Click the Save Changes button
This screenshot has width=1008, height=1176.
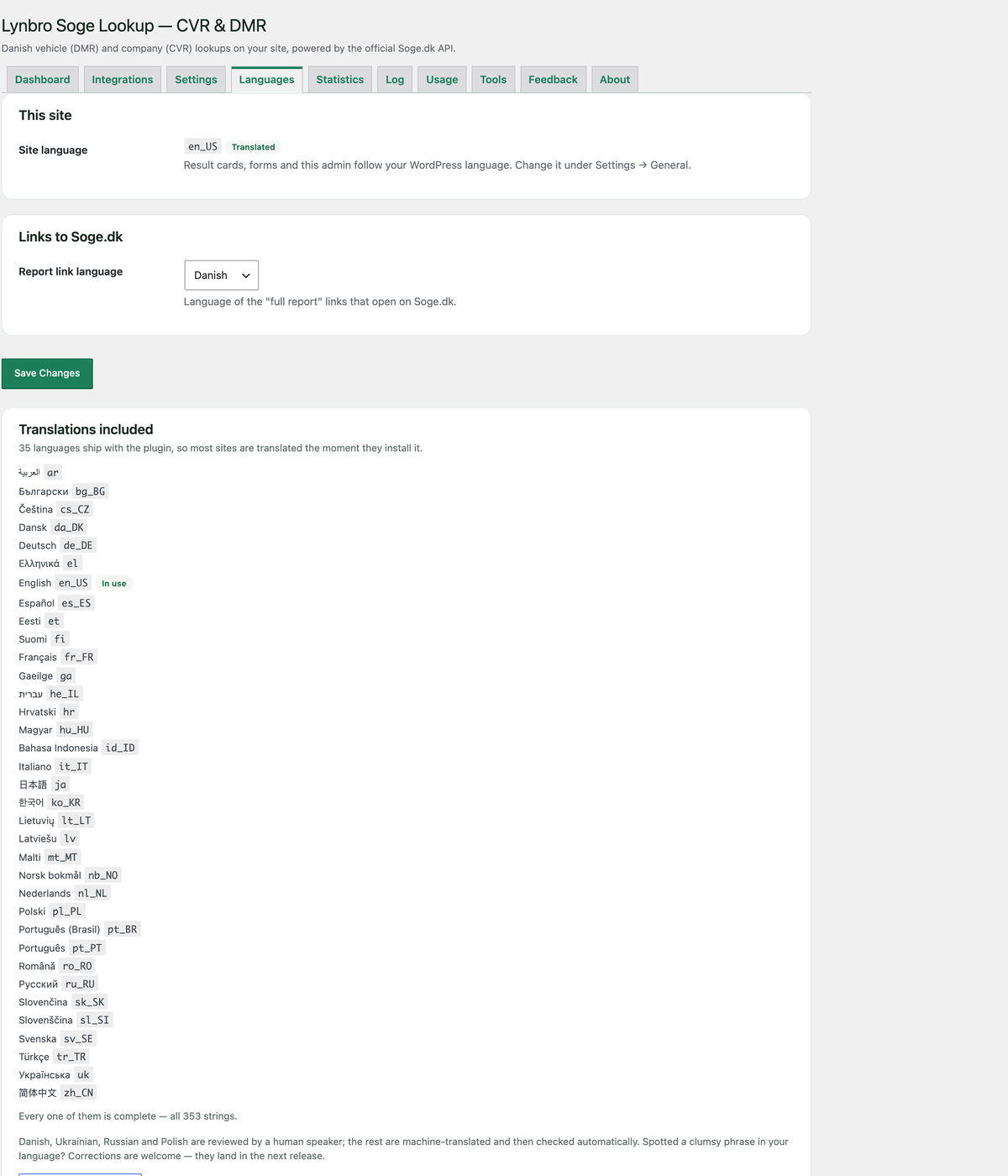[47, 374]
